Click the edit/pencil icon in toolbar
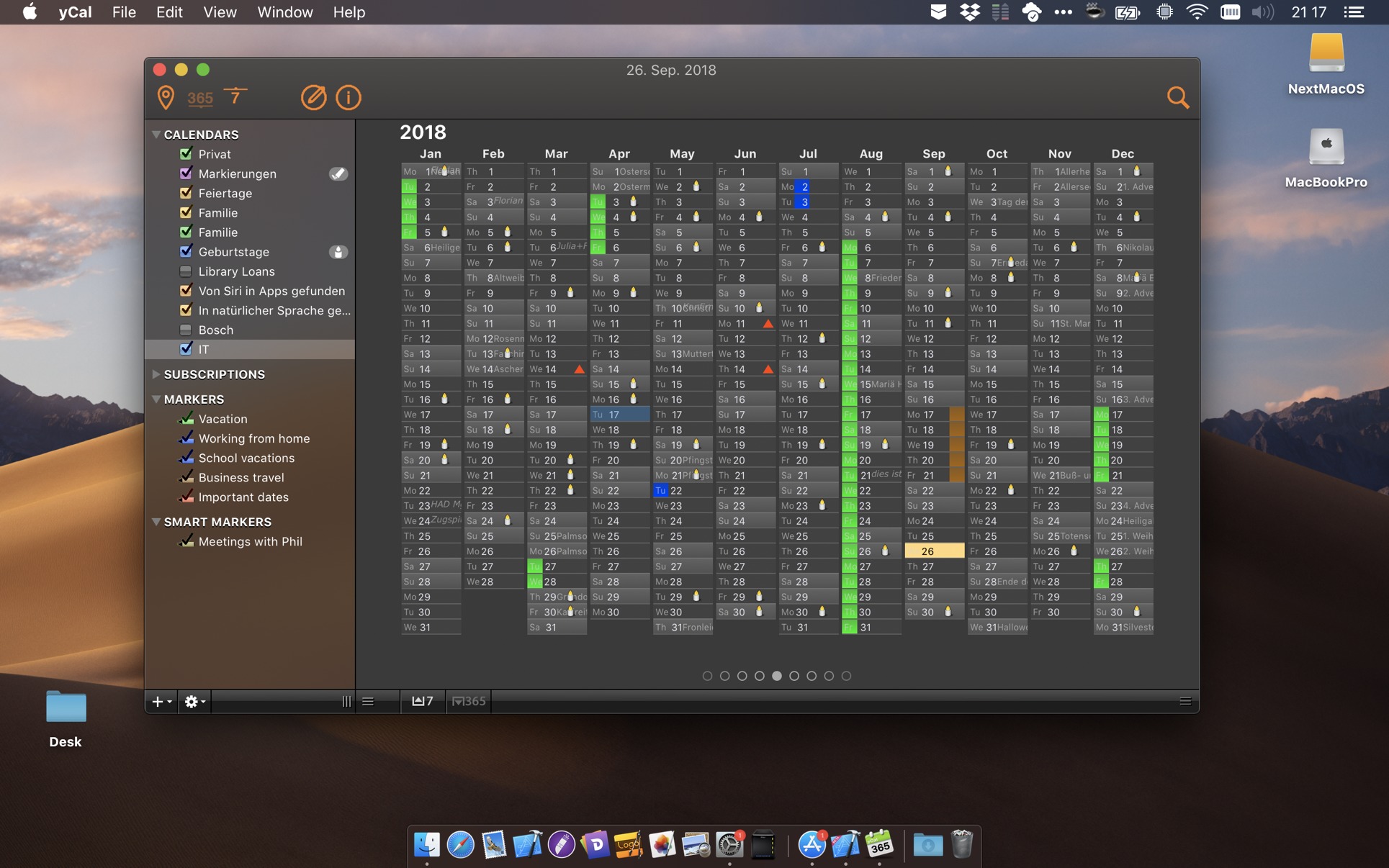 pyautogui.click(x=312, y=97)
